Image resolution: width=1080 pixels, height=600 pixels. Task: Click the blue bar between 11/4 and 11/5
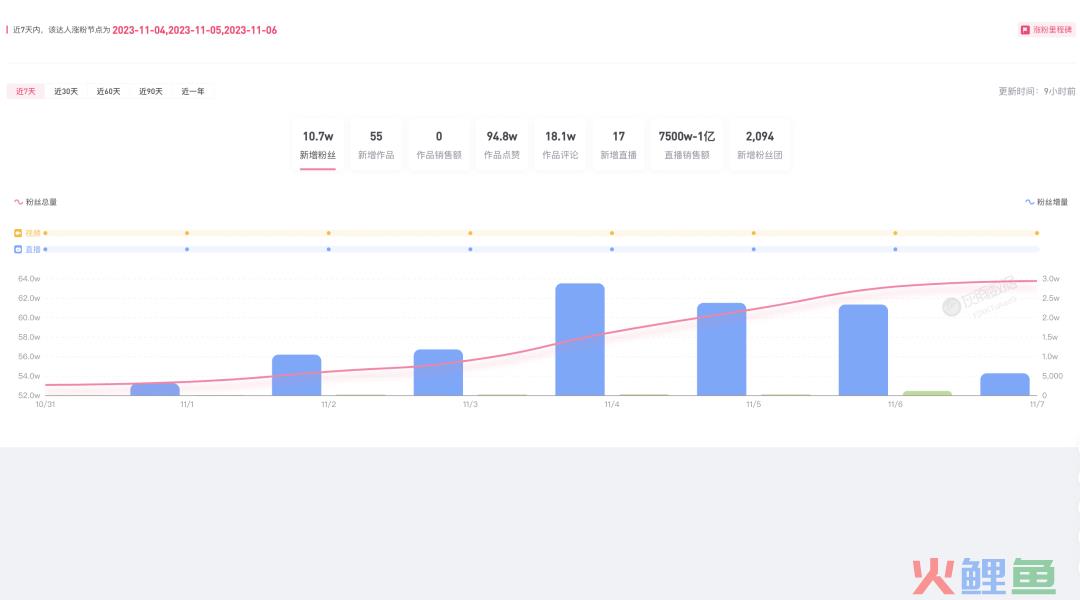tap(722, 349)
